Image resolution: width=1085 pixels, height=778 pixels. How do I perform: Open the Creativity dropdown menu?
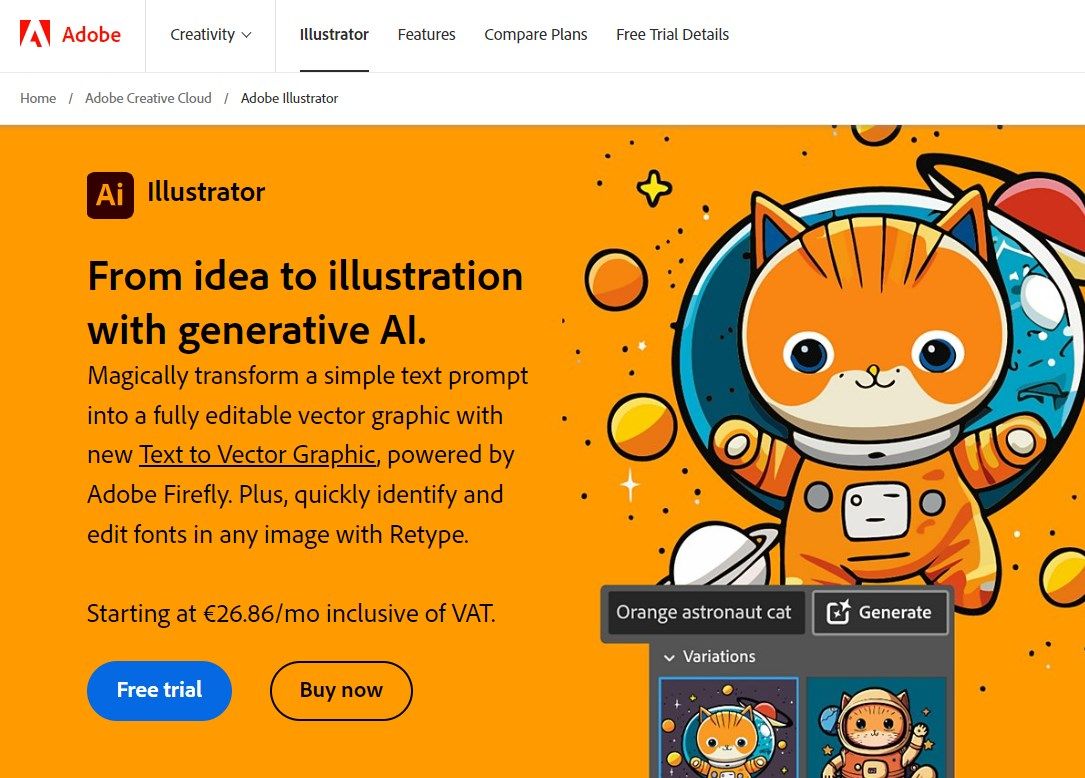point(210,35)
